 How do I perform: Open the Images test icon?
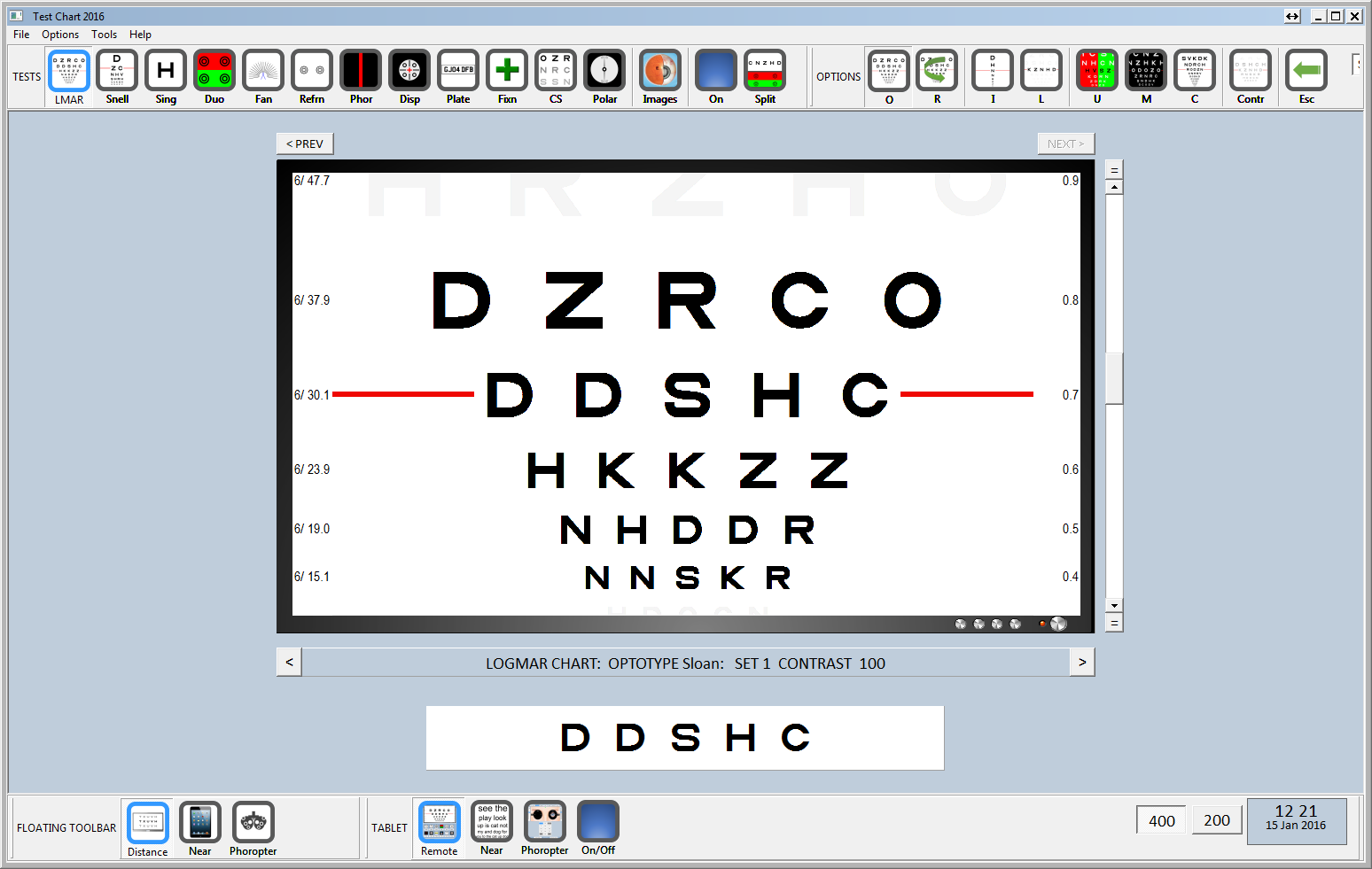660,71
